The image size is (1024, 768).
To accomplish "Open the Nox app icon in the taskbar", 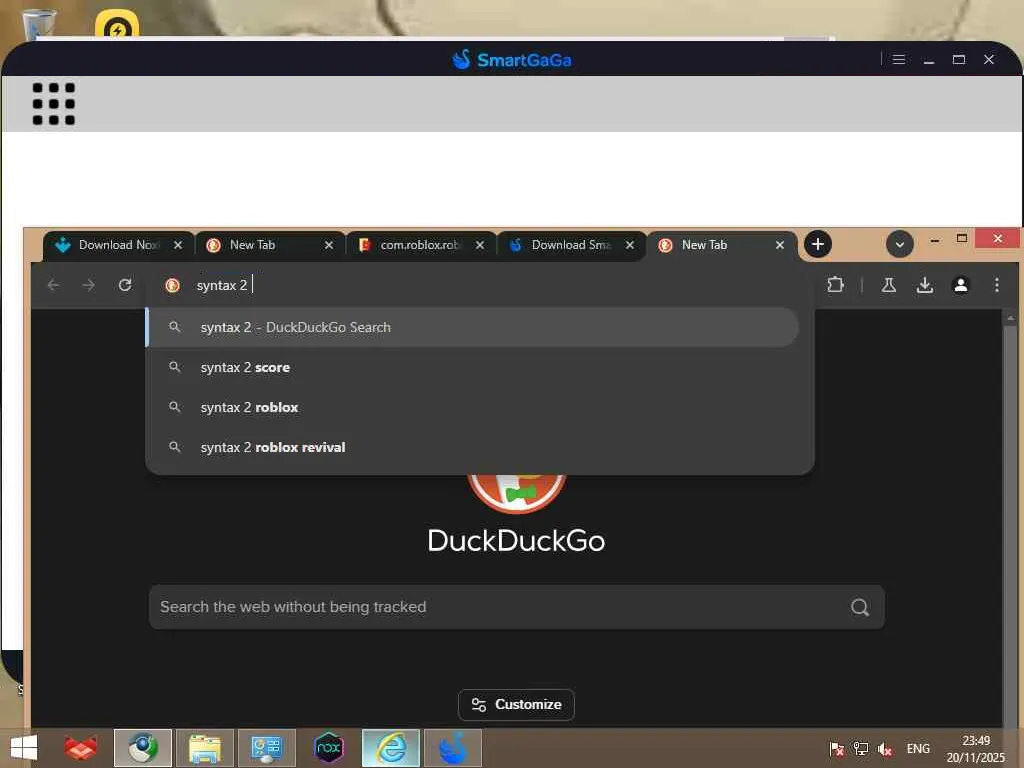I will [x=328, y=748].
